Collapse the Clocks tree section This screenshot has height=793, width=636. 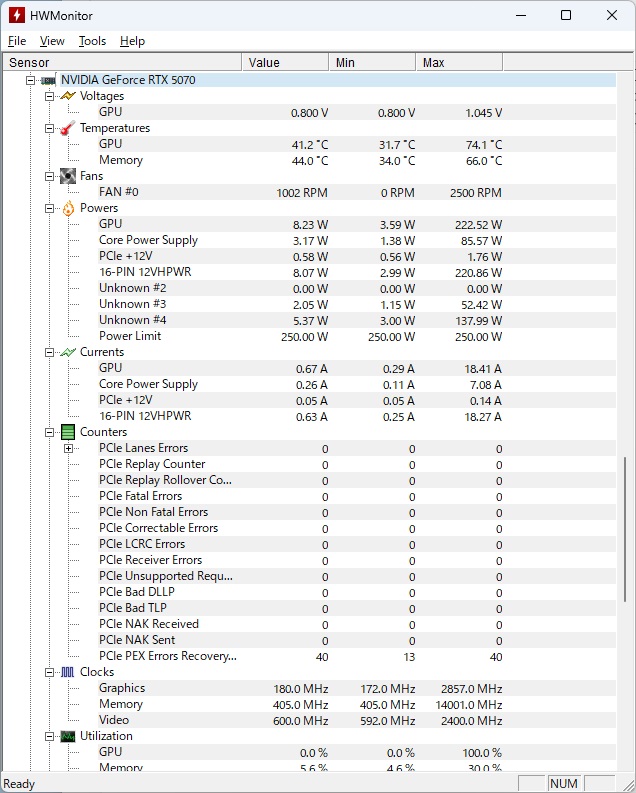49,672
